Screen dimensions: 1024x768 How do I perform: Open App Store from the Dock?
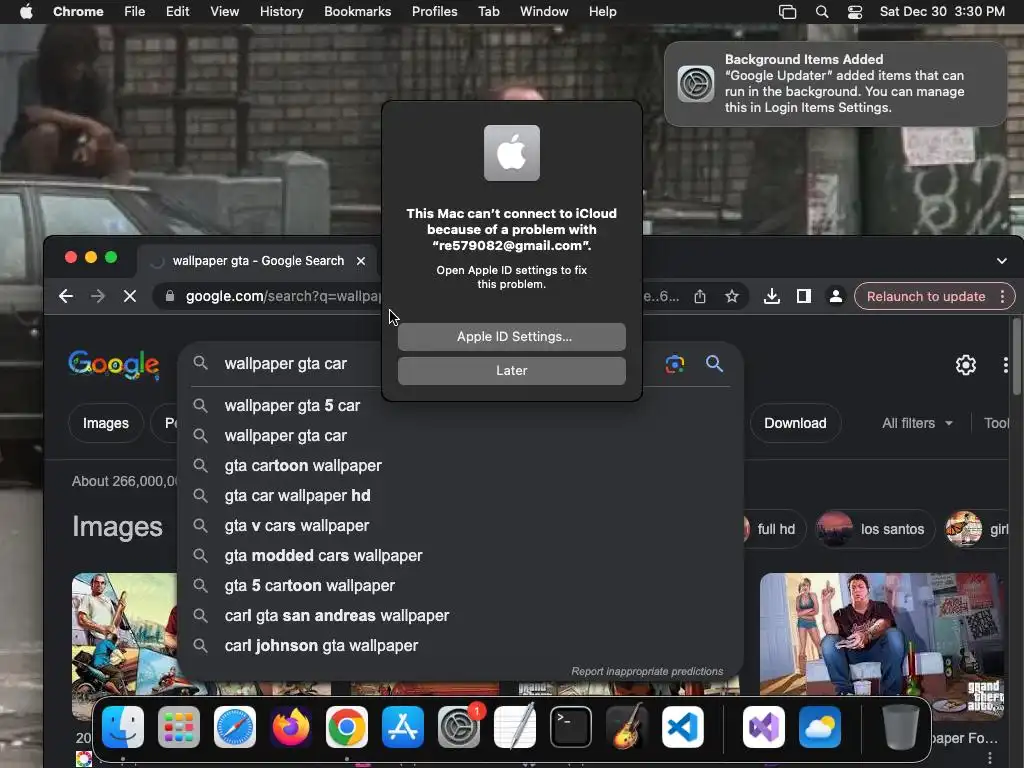[403, 727]
